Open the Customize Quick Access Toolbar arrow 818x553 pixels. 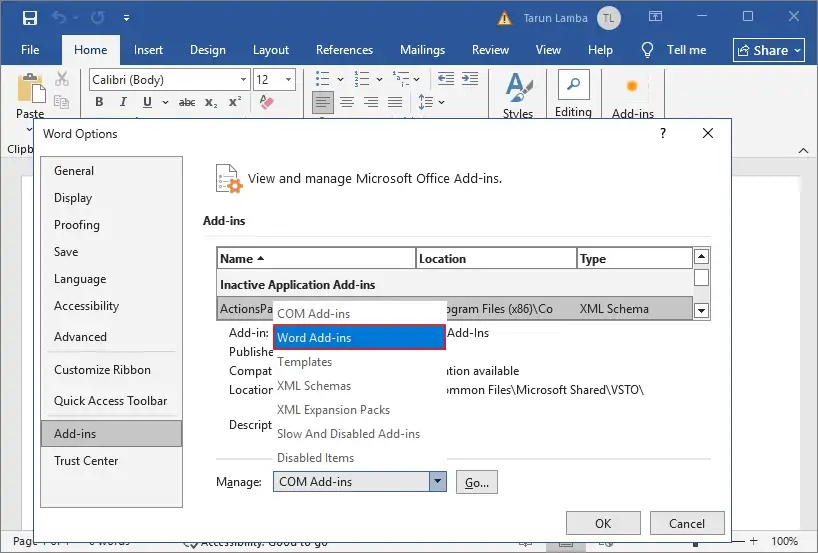coord(126,18)
